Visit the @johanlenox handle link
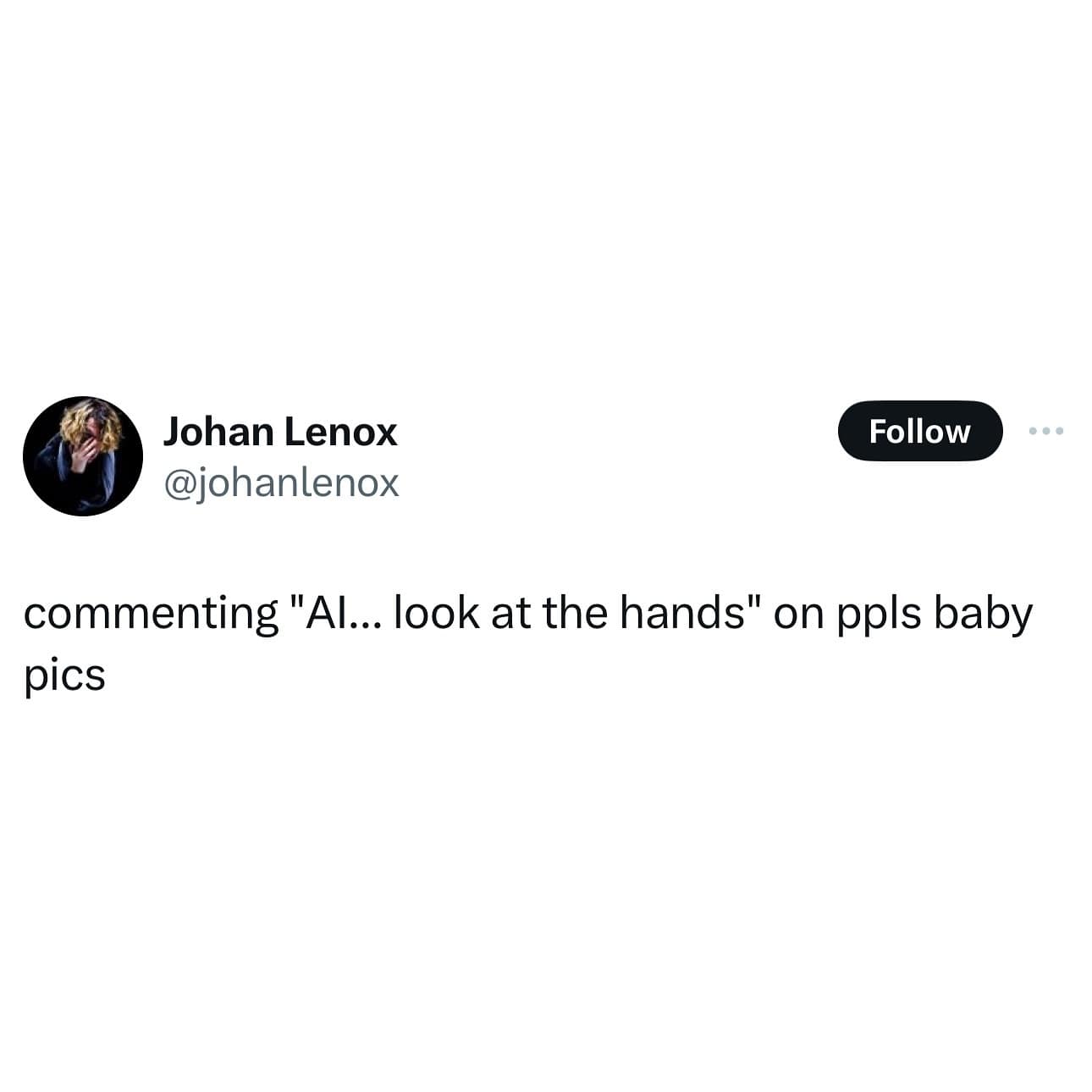The width and height of the screenshot is (1092, 1092). [x=280, y=483]
